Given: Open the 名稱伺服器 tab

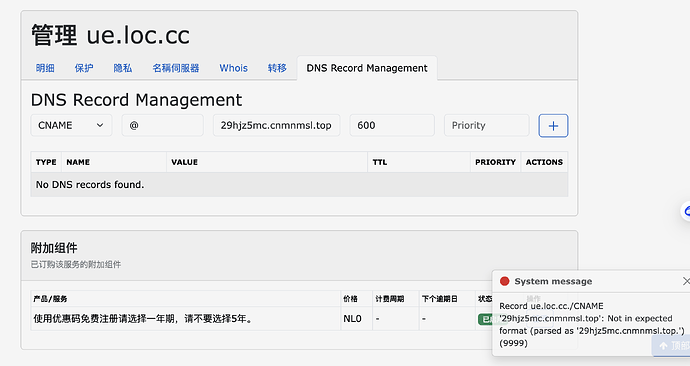Looking at the screenshot, I should tap(176, 68).
